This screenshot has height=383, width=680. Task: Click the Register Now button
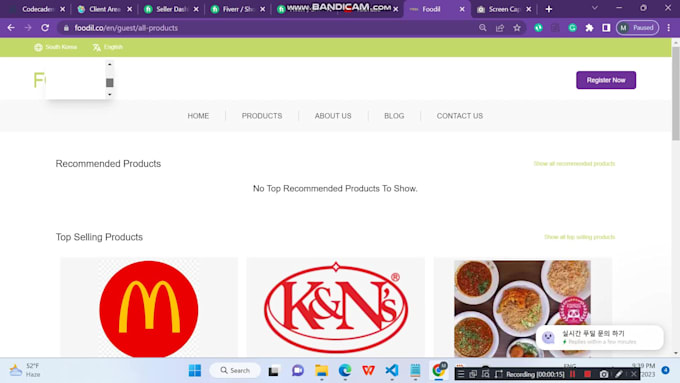pyautogui.click(x=606, y=80)
